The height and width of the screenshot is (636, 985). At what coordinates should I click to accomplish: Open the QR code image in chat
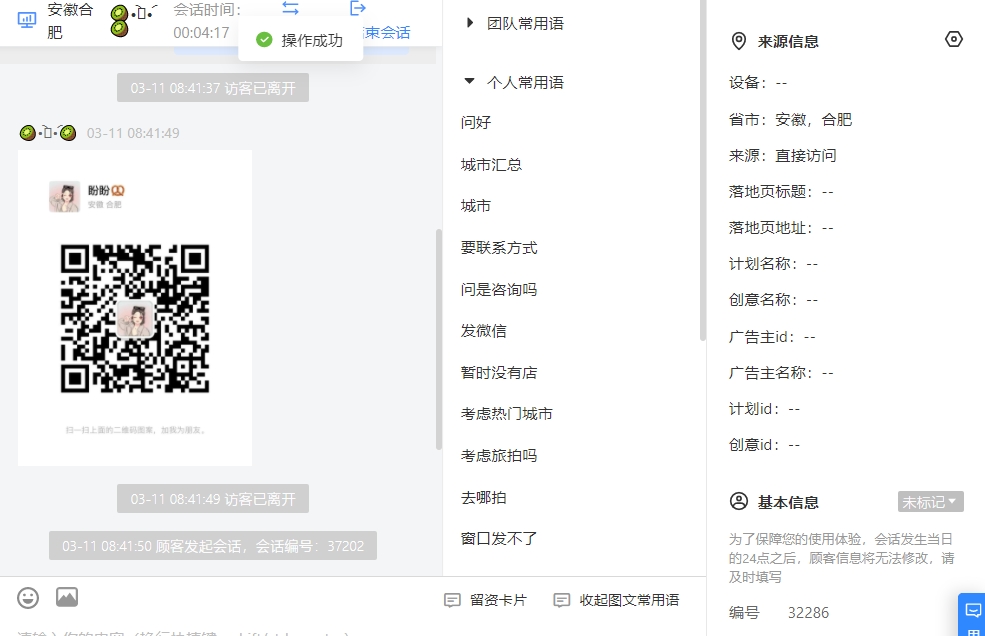[135, 308]
